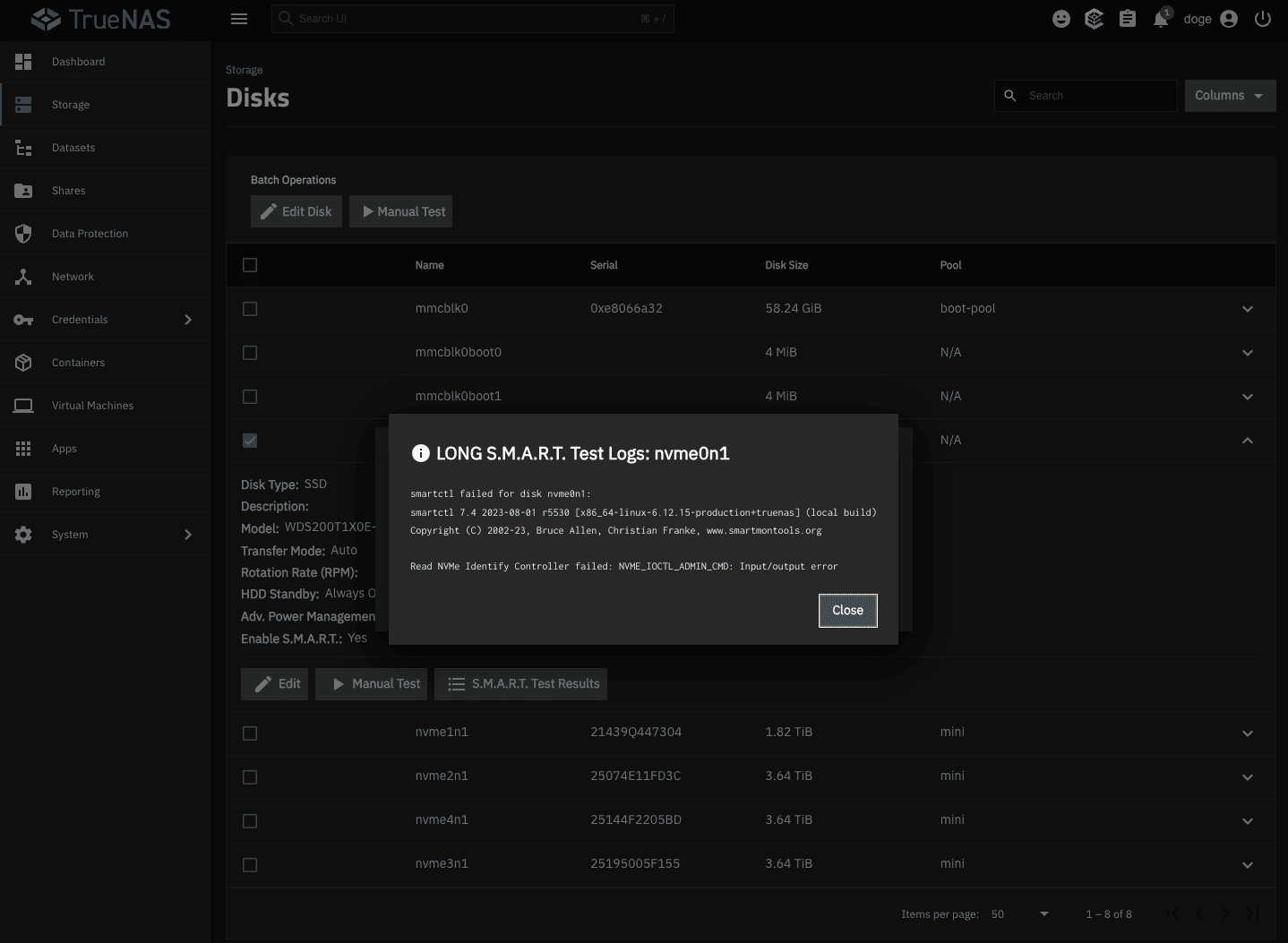
Task: Click the Dashboard sidebar icon
Action: [x=23, y=62]
